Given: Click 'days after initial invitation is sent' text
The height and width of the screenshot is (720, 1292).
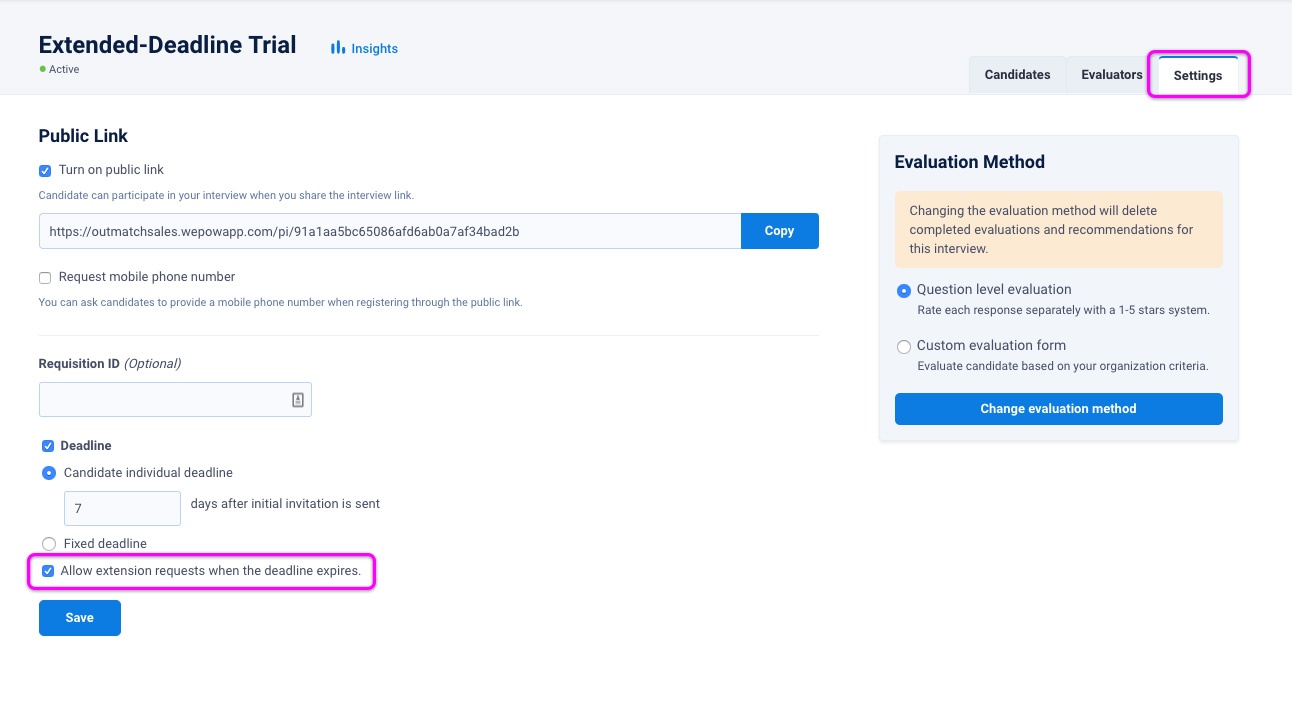Looking at the screenshot, I should point(285,504).
